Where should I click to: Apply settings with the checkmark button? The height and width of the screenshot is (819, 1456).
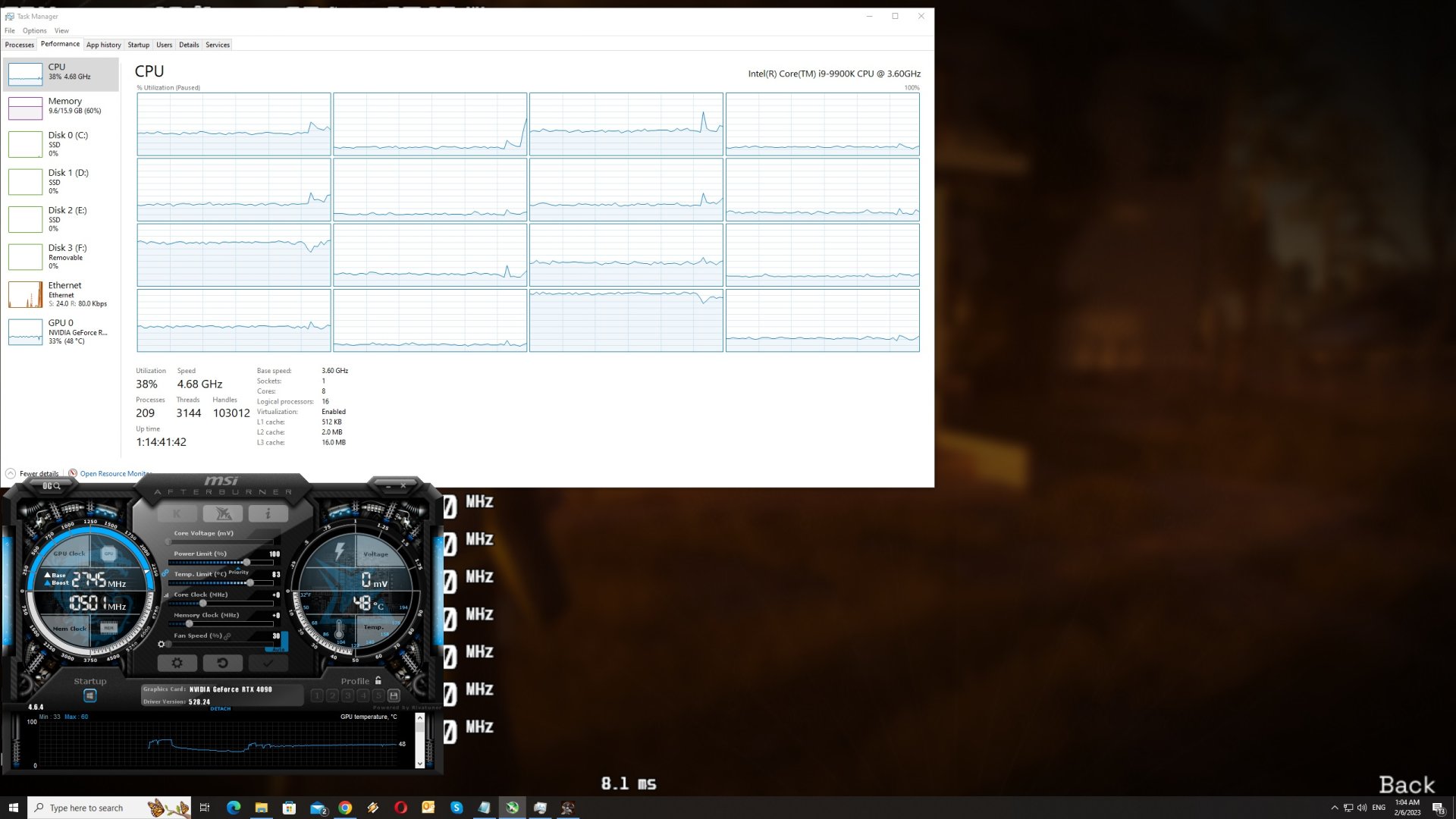point(268,663)
